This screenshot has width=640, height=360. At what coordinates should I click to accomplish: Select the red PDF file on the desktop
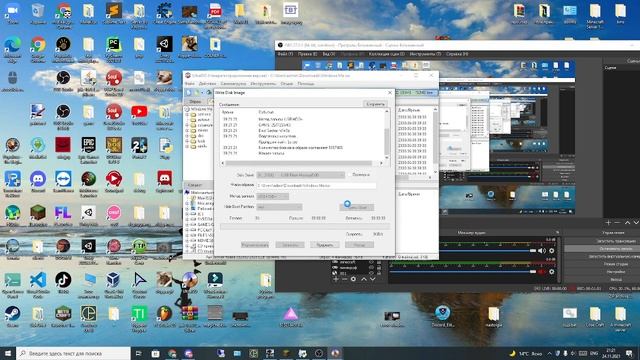click(x=215, y=10)
